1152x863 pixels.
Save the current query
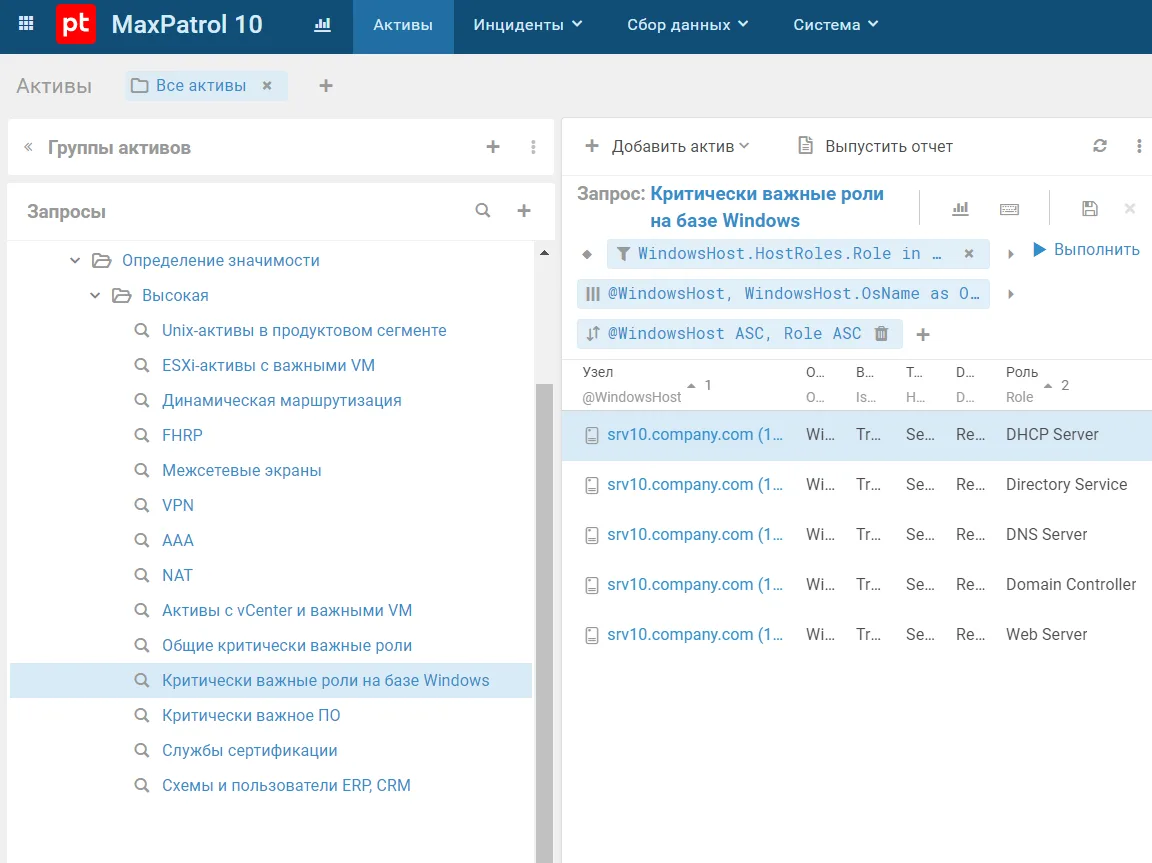point(1090,209)
